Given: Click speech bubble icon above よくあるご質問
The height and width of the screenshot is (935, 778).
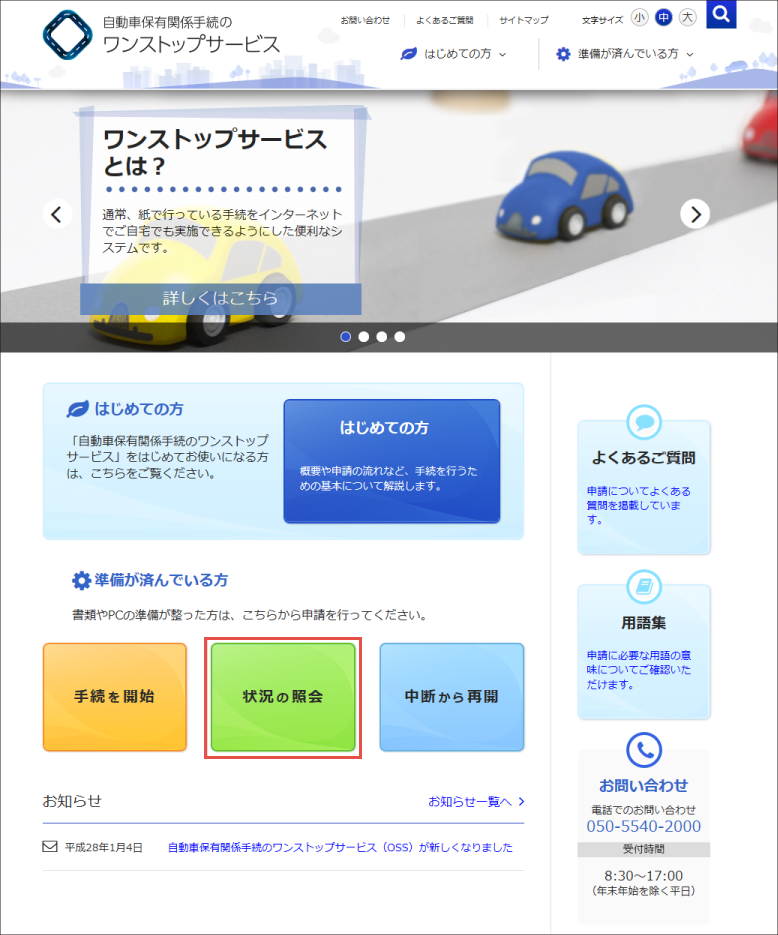Looking at the screenshot, I should point(644,422).
